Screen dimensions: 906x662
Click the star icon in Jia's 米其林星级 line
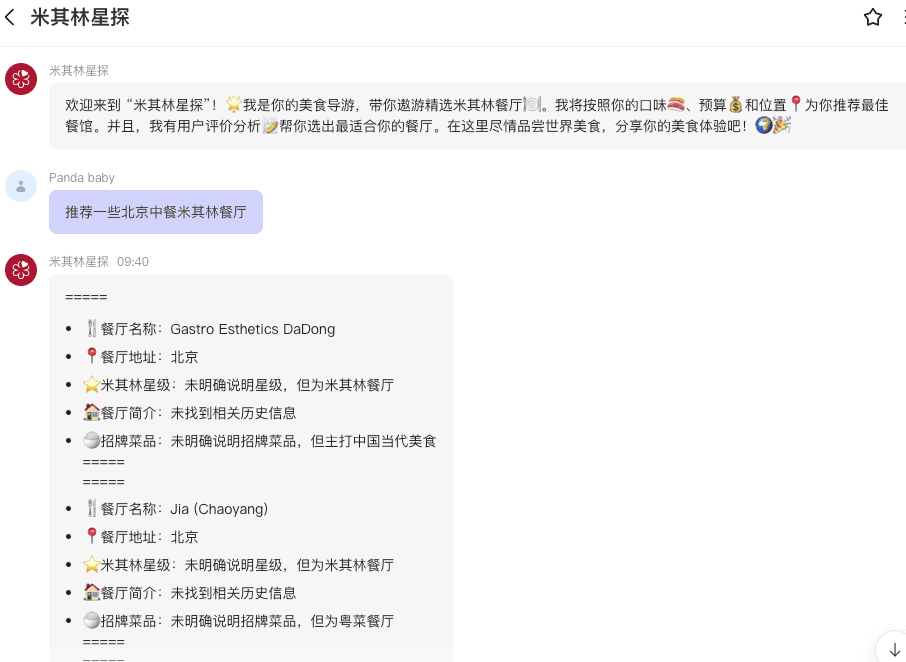92,565
